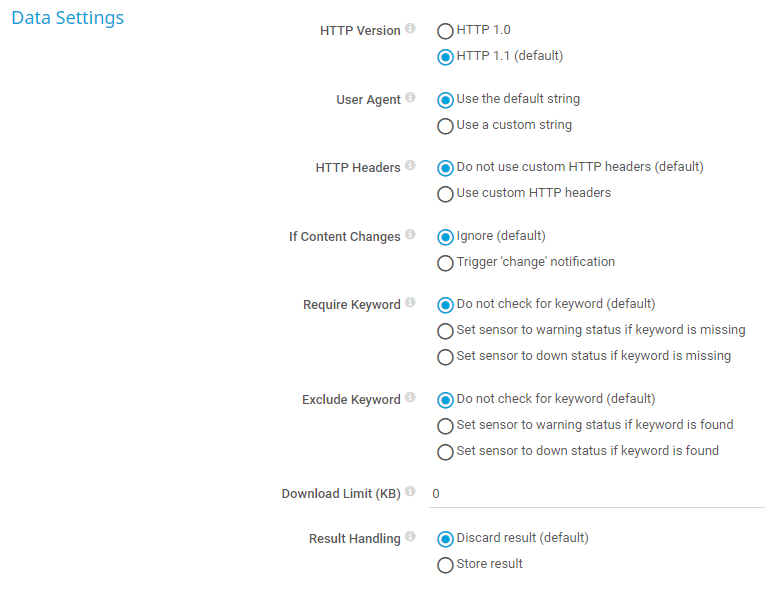Select HTTP 1.1 (default) radio button
Viewport: 765px width, 589px height.
(446, 57)
